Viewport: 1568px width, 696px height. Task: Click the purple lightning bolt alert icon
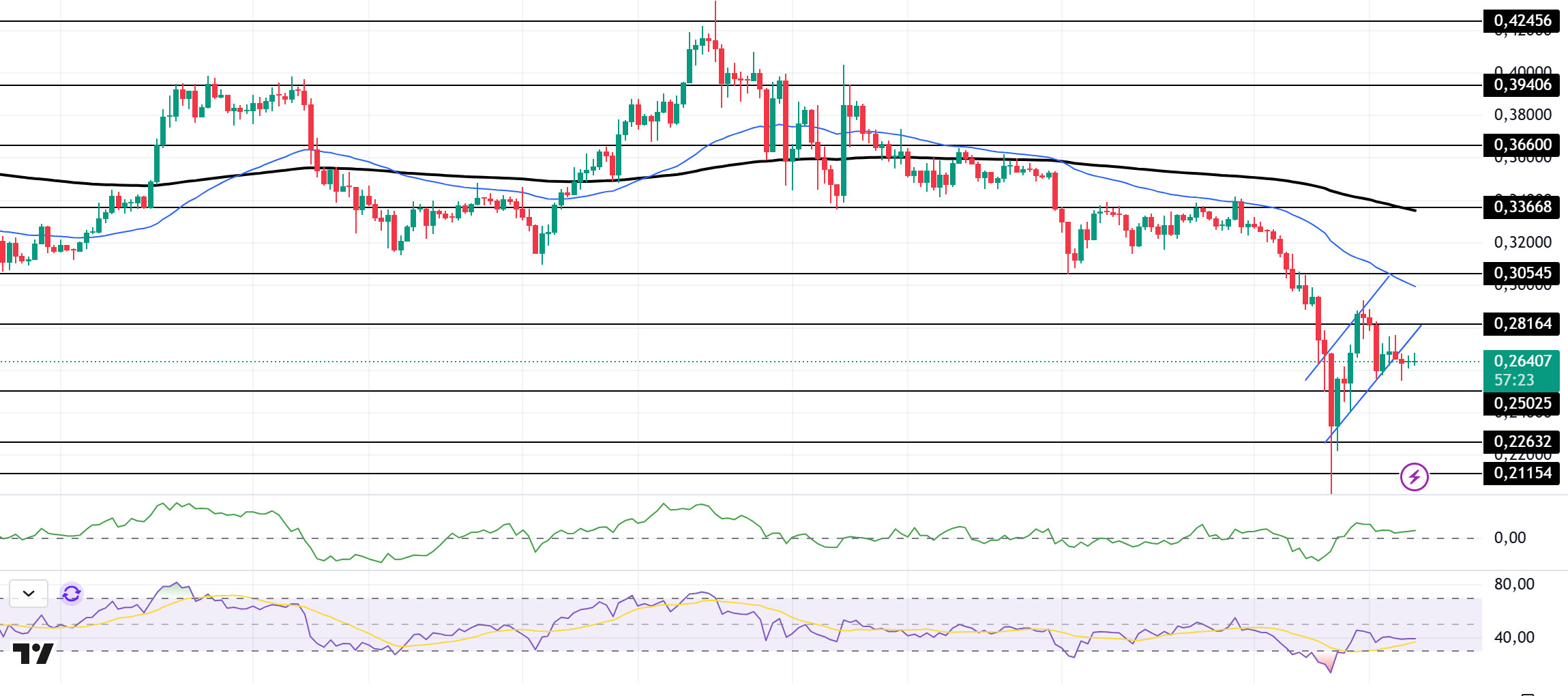[x=1415, y=477]
